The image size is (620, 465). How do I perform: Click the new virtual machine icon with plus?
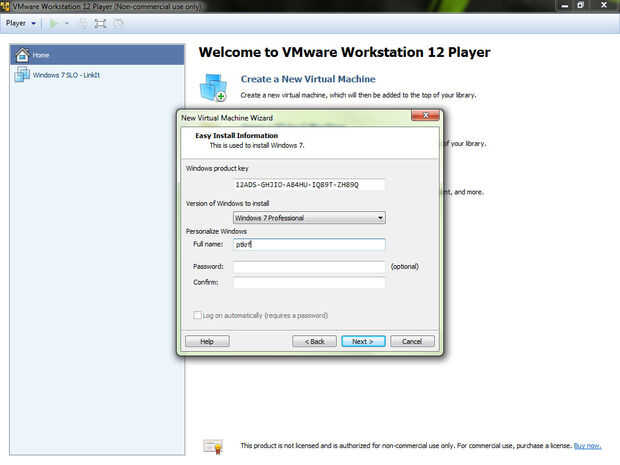214,87
